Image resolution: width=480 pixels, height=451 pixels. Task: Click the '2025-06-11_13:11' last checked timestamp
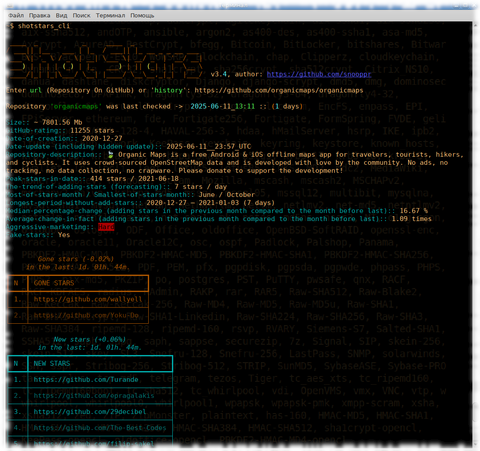tap(222, 106)
